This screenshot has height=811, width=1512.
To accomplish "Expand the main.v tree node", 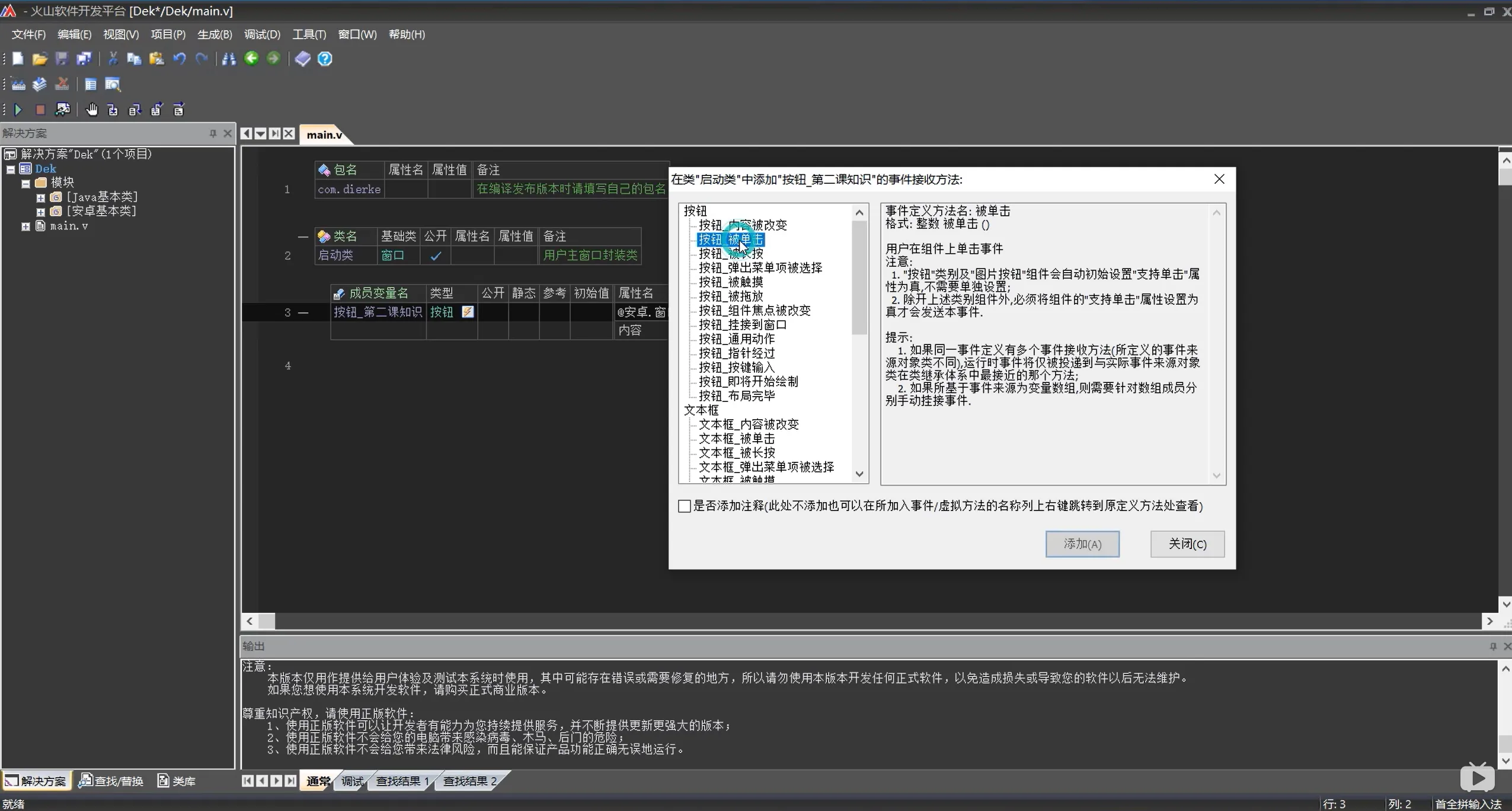I will pos(25,226).
